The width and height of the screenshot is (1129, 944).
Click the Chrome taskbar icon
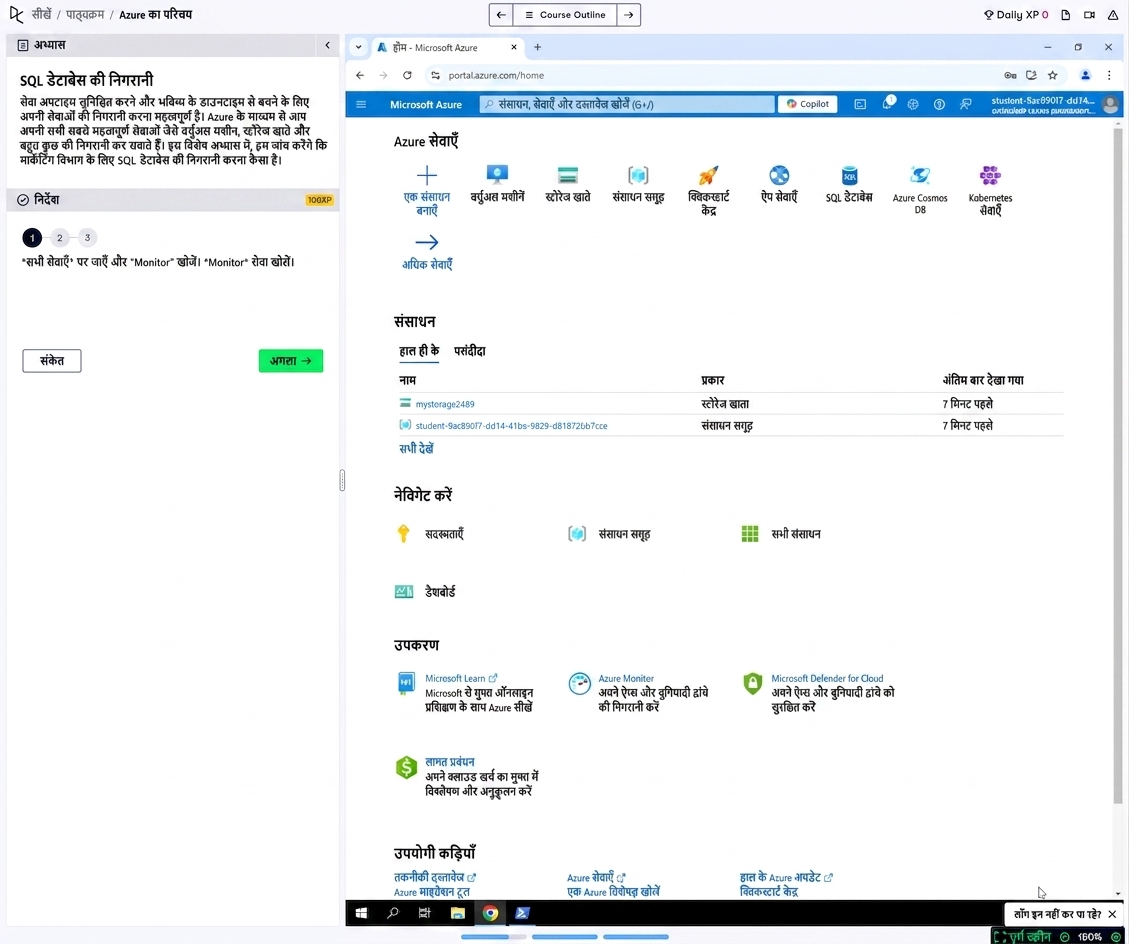490,913
